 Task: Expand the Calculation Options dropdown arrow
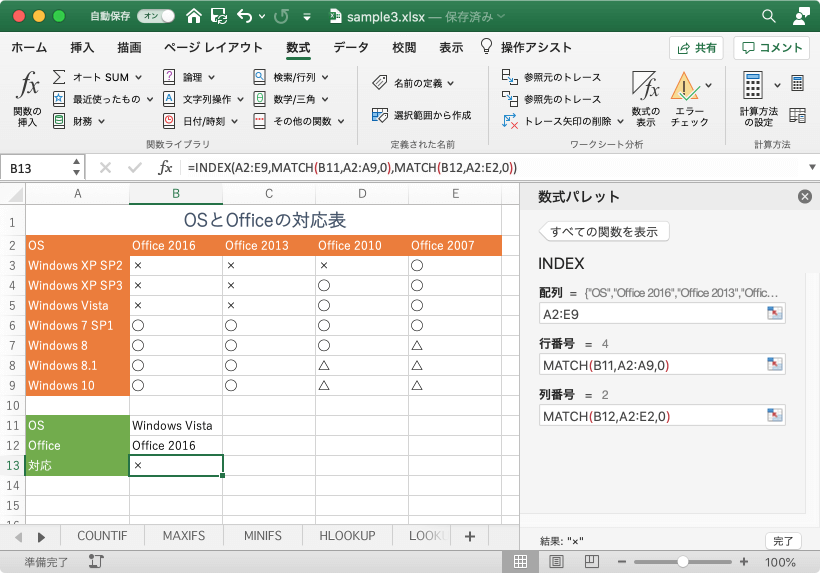pos(778,85)
